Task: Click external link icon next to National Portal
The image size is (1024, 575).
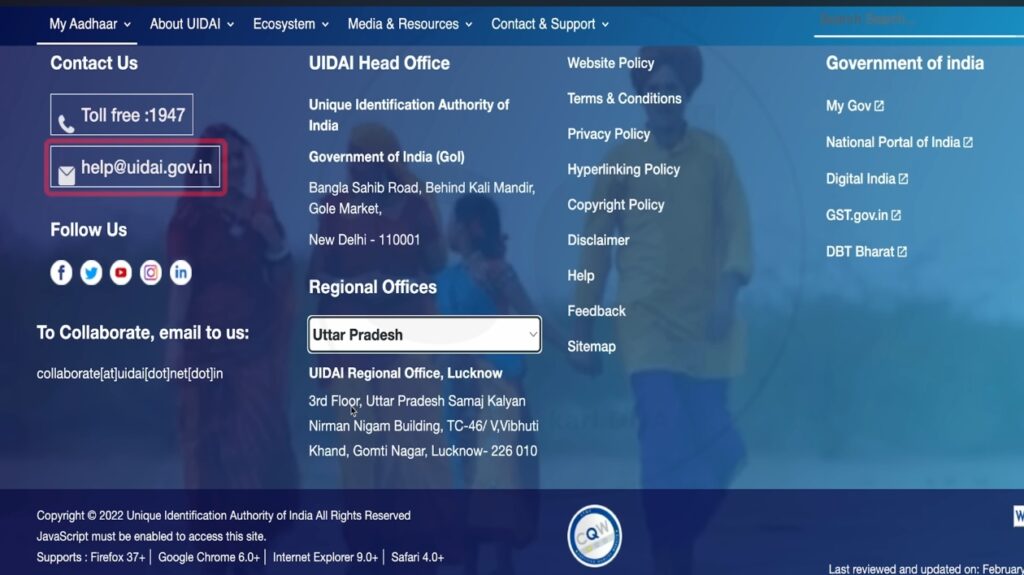Action: click(968, 142)
